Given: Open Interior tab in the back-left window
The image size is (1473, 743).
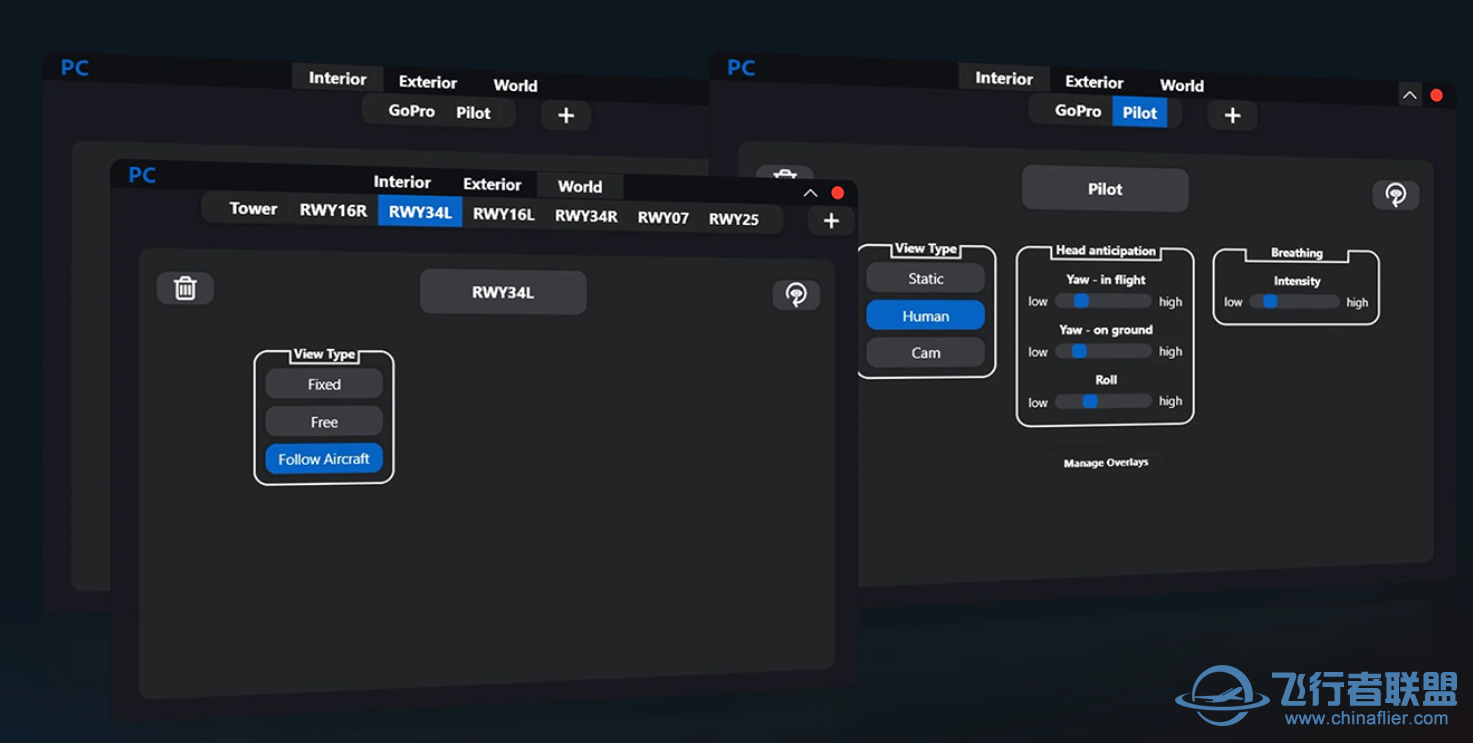Looking at the screenshot, I should (337, 78).
